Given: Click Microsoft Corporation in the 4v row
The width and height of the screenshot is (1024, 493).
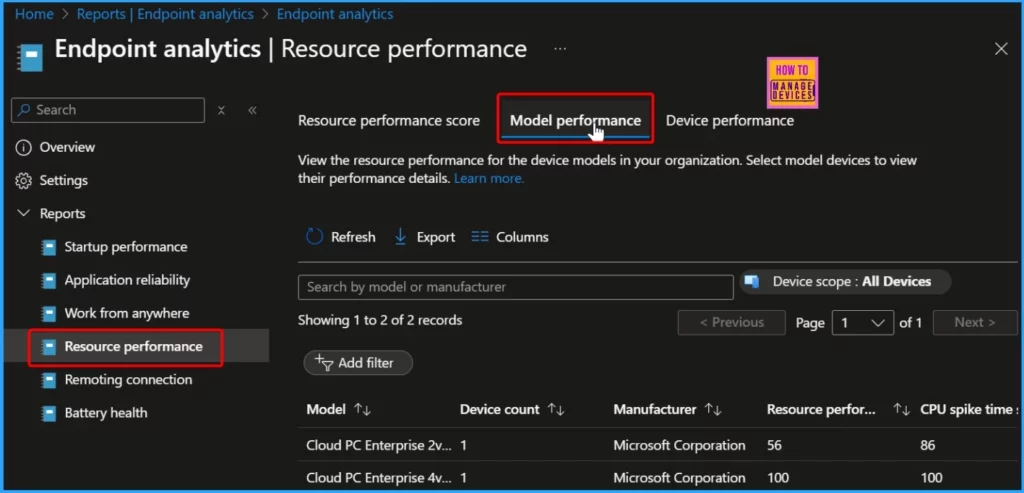Looking at the screenshot, I should point(679,479).
